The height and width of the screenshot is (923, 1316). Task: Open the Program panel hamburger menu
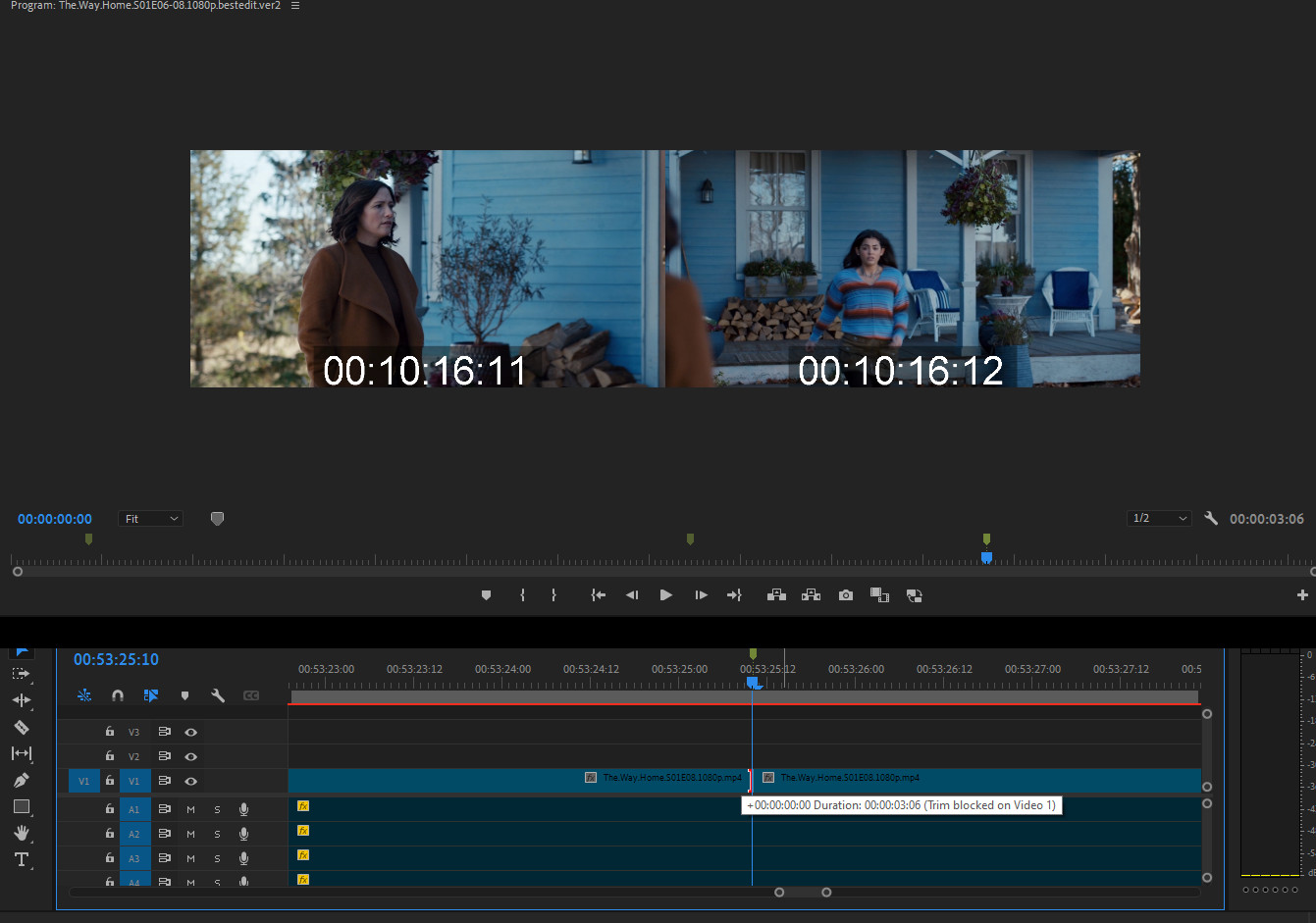[x=295, y=6]
